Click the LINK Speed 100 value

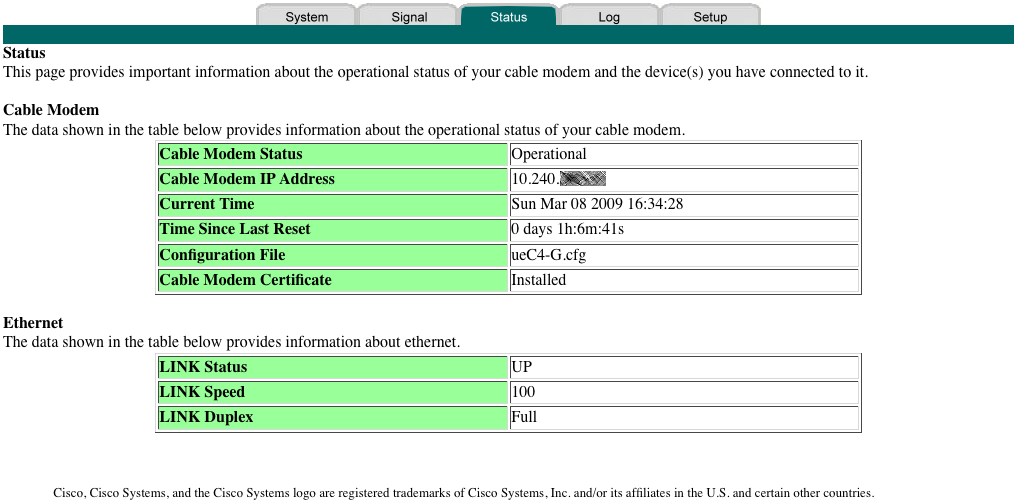coord(523,392)
